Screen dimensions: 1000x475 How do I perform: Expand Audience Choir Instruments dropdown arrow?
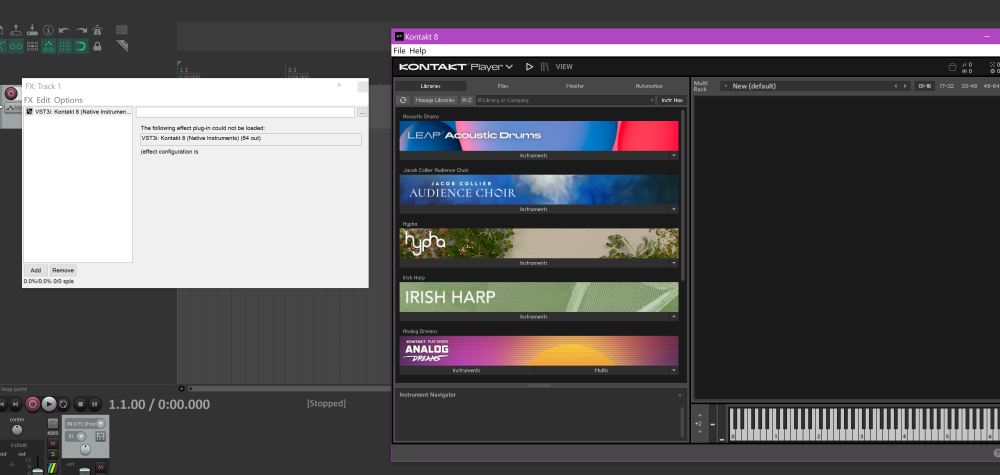tap(673, 209)
